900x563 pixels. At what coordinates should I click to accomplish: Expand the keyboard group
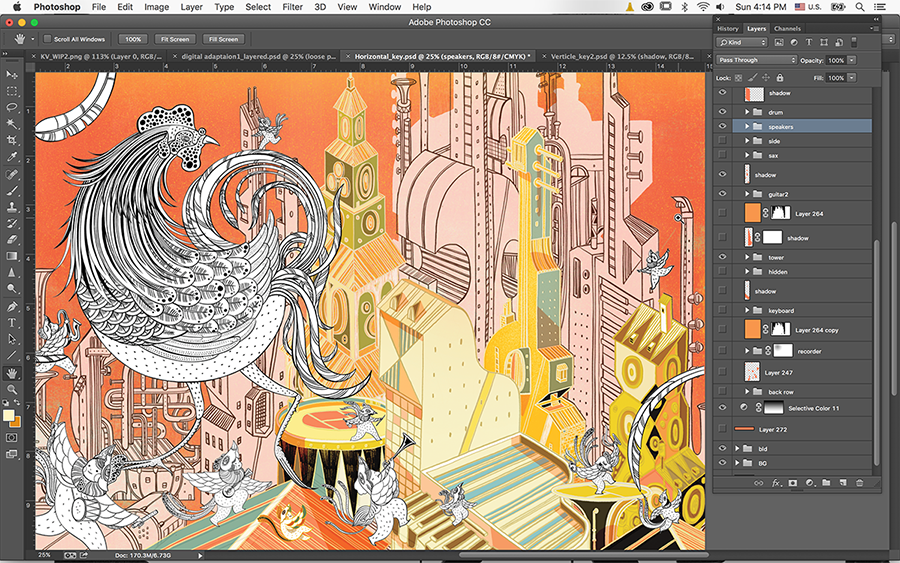(x=747, y=310)
